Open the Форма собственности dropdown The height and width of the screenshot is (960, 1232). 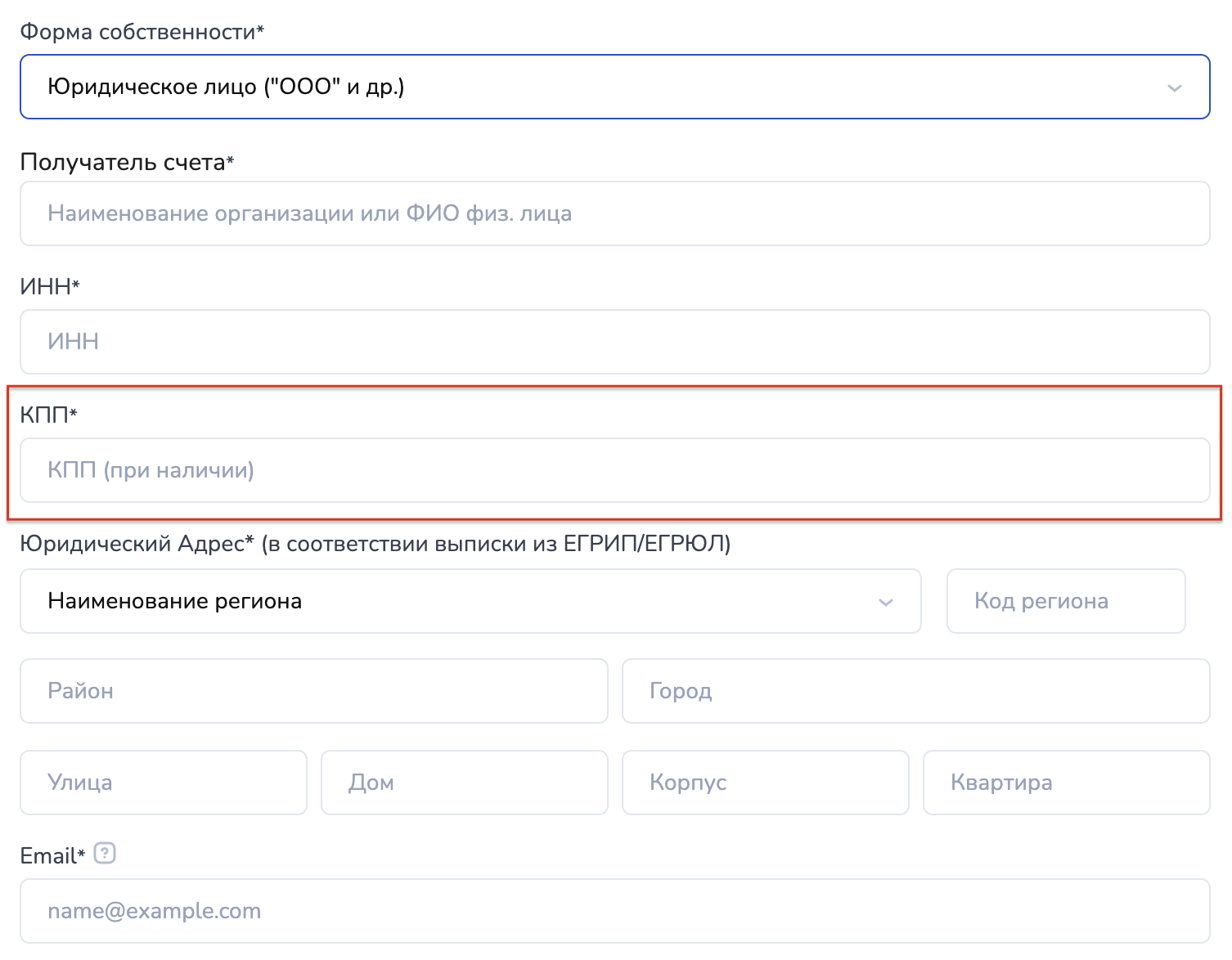tap(614, 87)
